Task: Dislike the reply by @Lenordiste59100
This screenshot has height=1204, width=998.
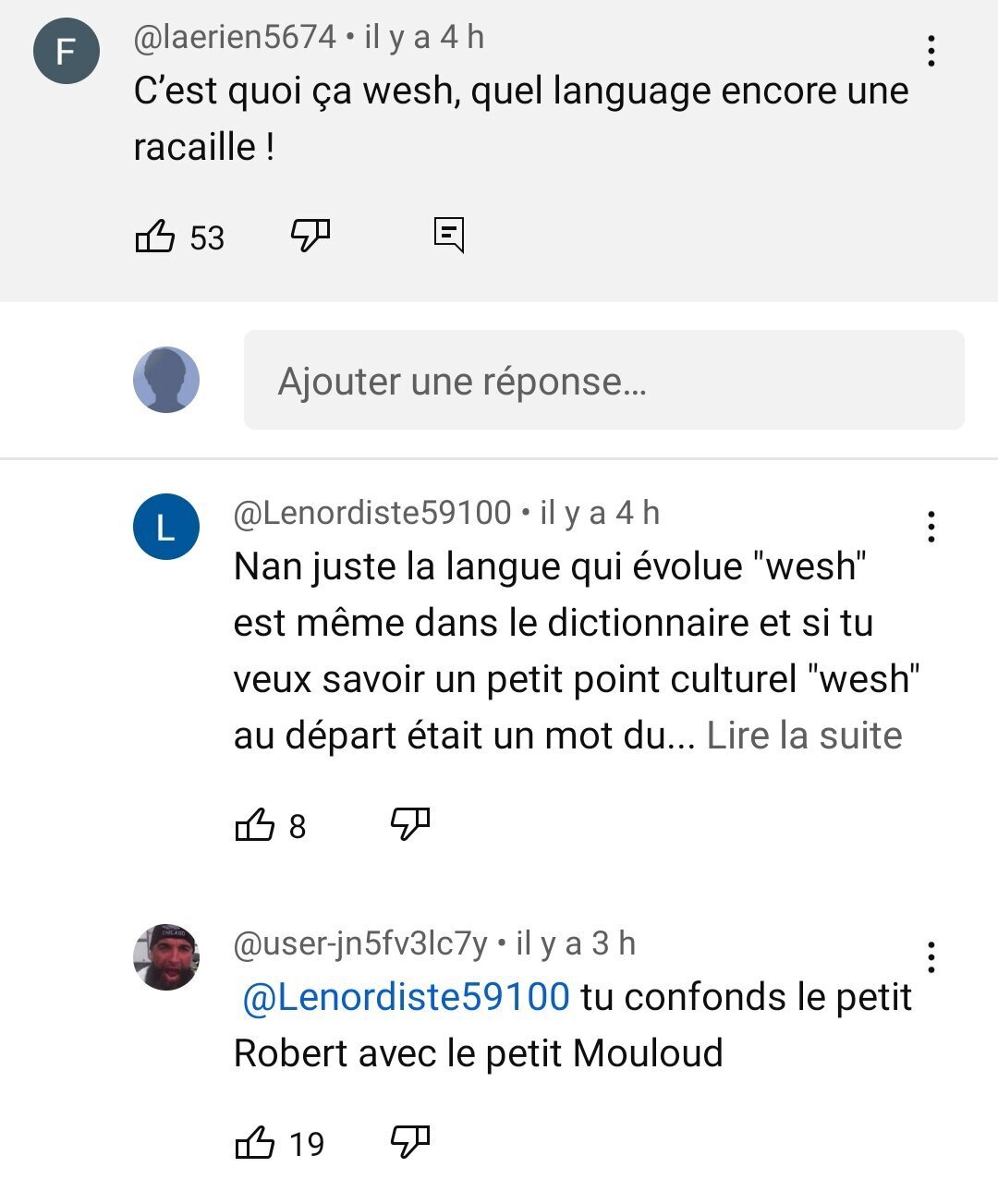Action: tap(410, 824)
